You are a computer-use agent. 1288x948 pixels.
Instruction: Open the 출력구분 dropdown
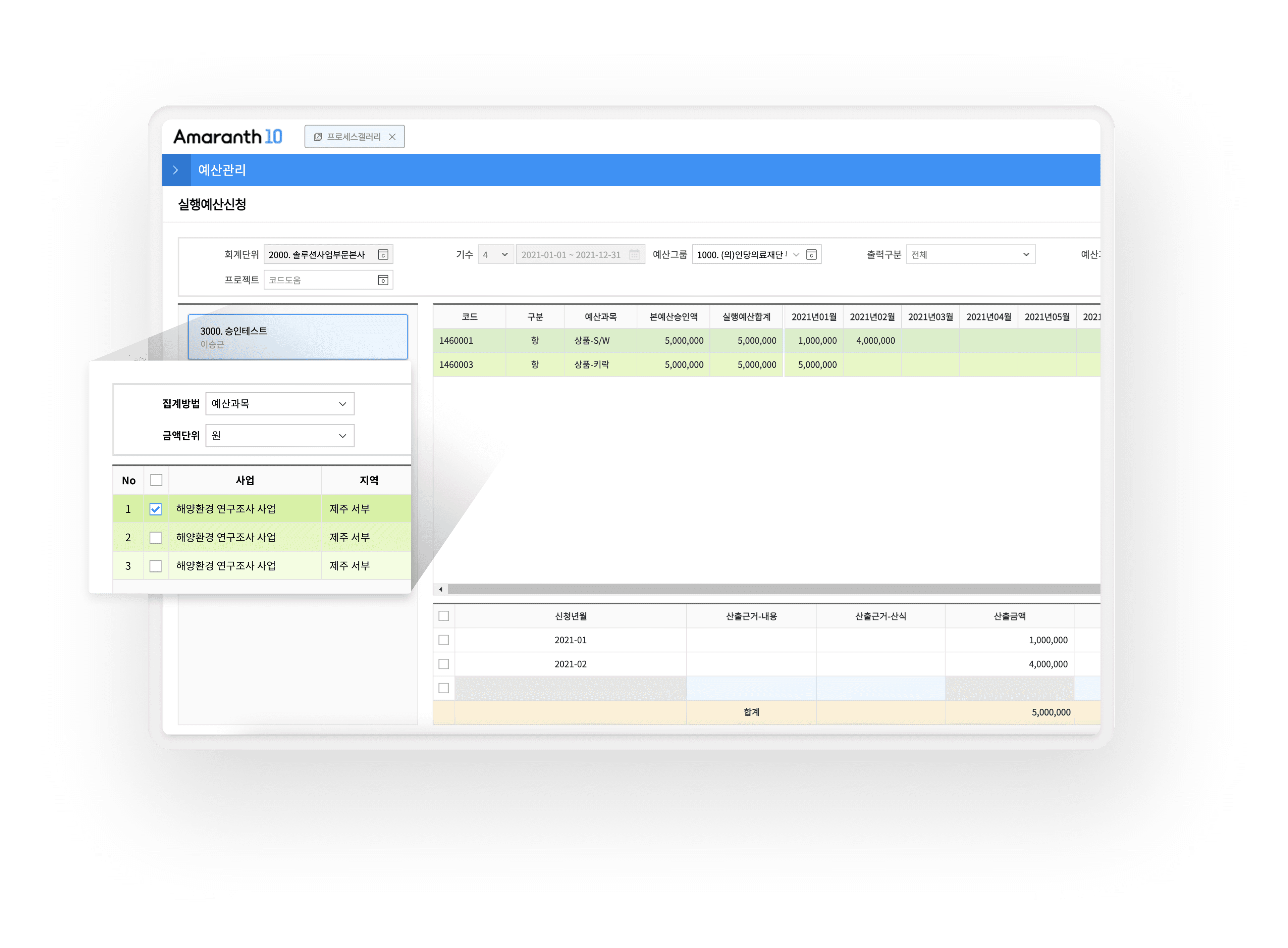click(970, 255)
